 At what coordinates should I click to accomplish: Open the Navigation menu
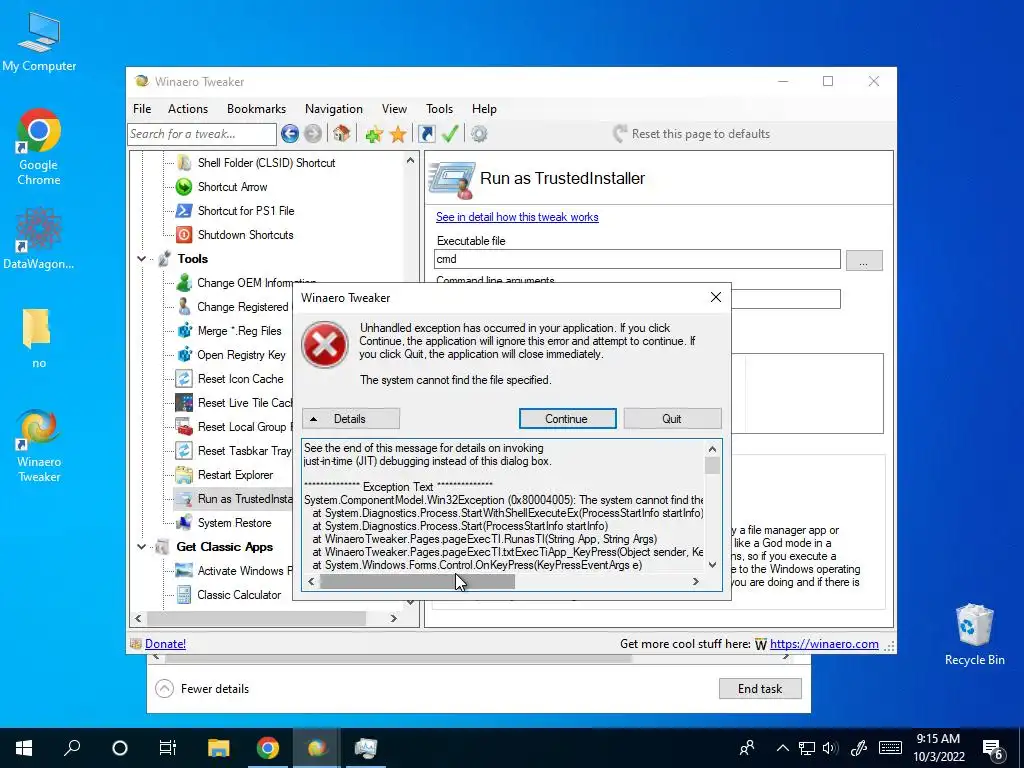click(334, 109)
